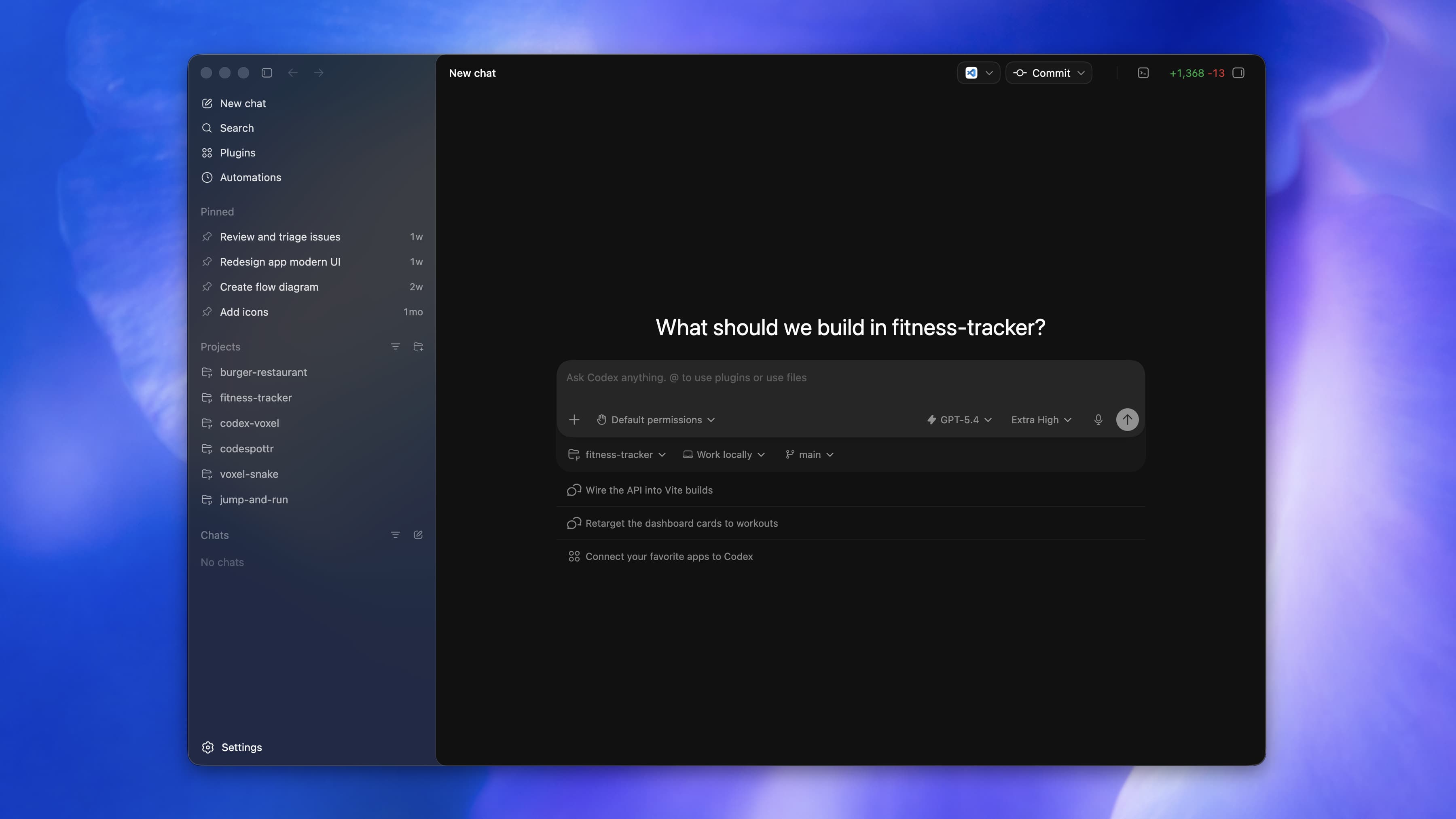Expand the Default permissions dropdown

(x=655, y=420)
